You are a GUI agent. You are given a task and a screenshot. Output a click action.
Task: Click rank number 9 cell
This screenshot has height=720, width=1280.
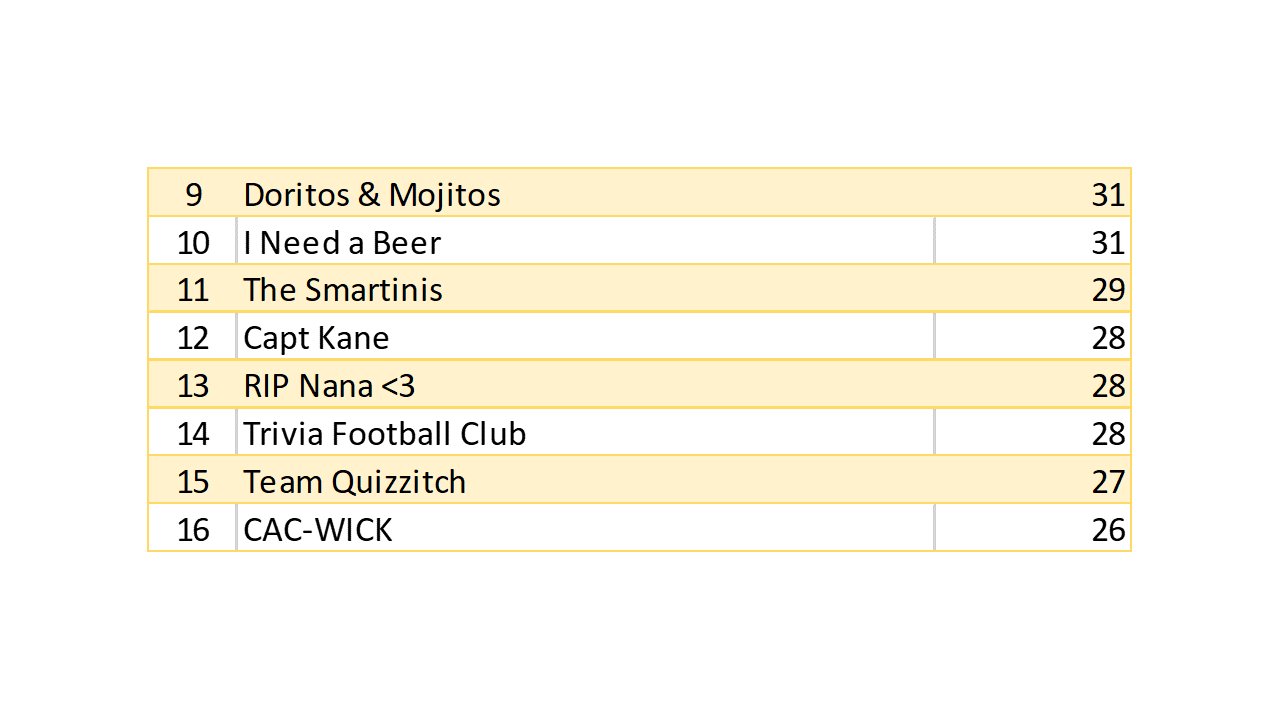coord(193,194)
